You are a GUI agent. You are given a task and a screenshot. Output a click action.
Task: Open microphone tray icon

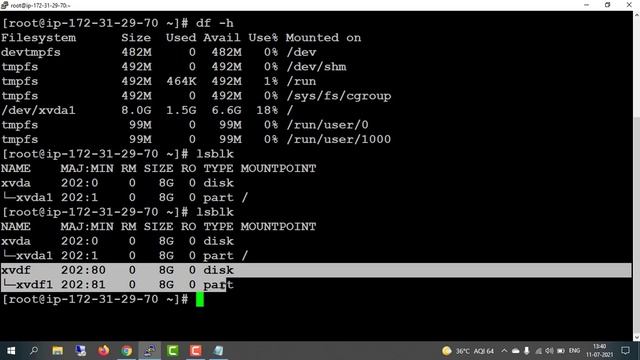(527, 351)
